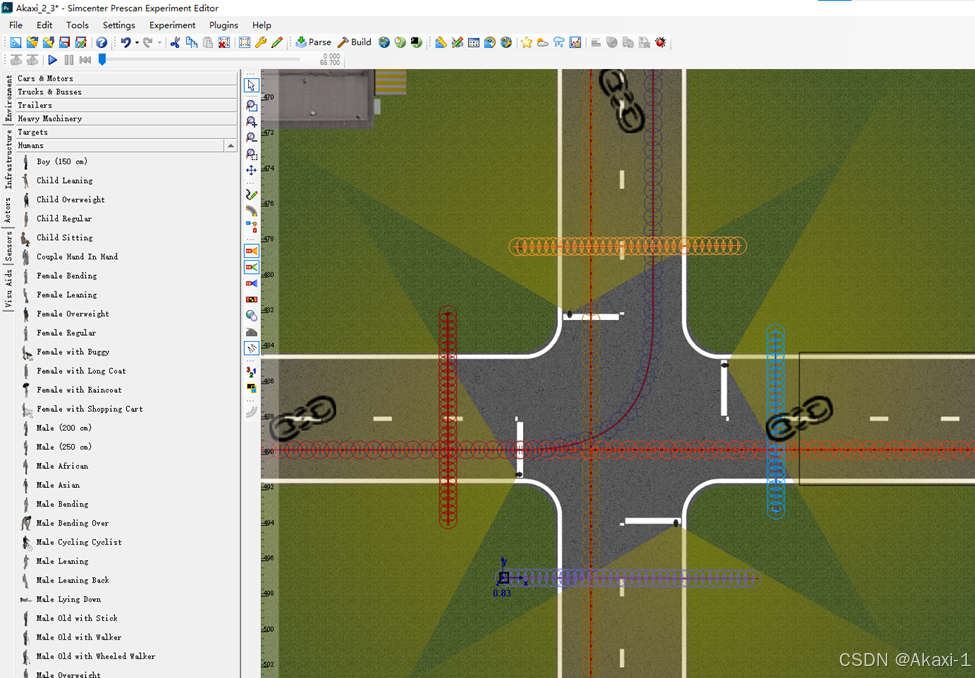The image size is (975, 678).
Task: Toggle the orange camera beam view
Action: 251,251
